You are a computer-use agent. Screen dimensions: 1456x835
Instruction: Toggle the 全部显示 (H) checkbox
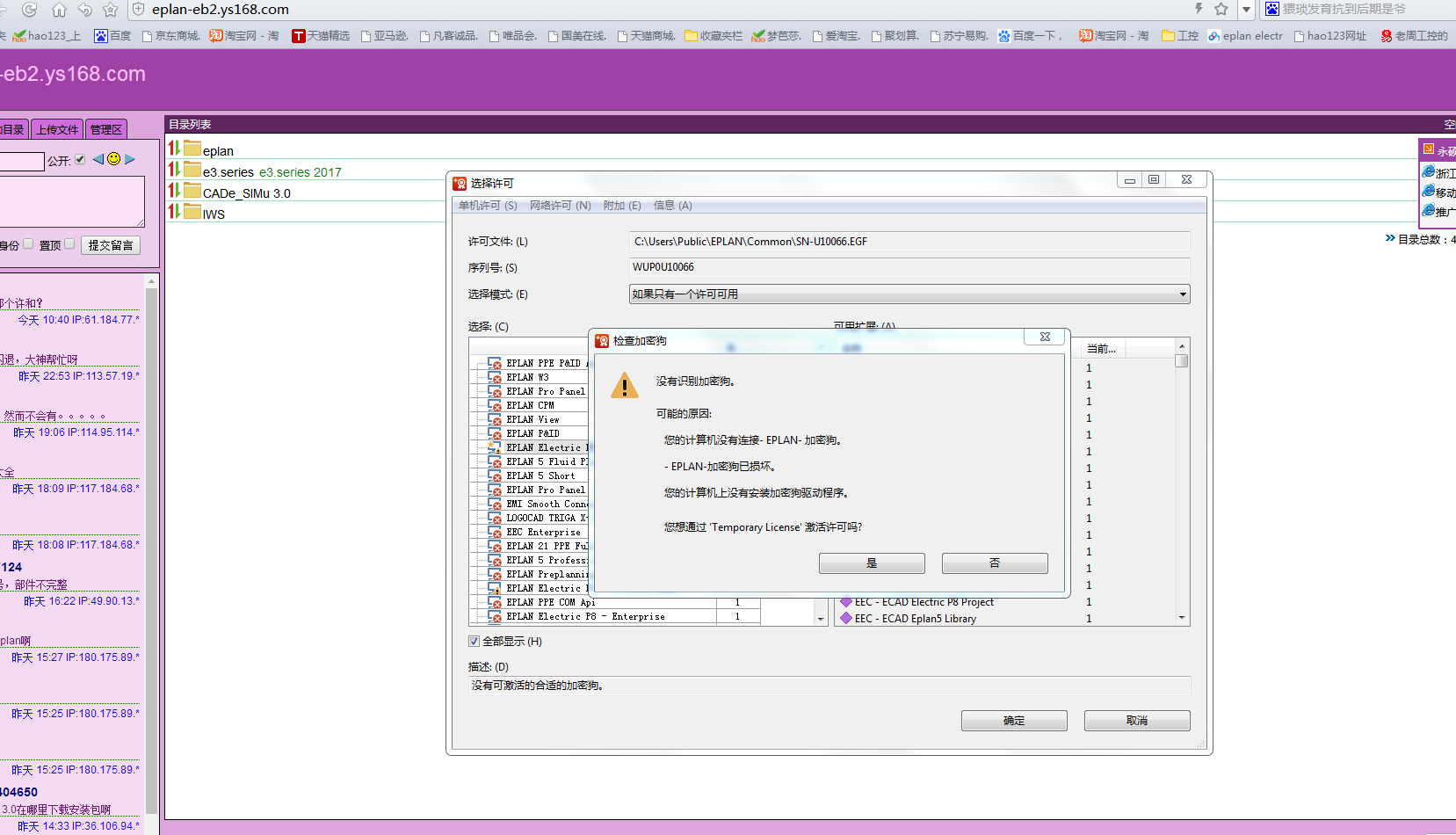pyautogui.click(x=474, y=642)
